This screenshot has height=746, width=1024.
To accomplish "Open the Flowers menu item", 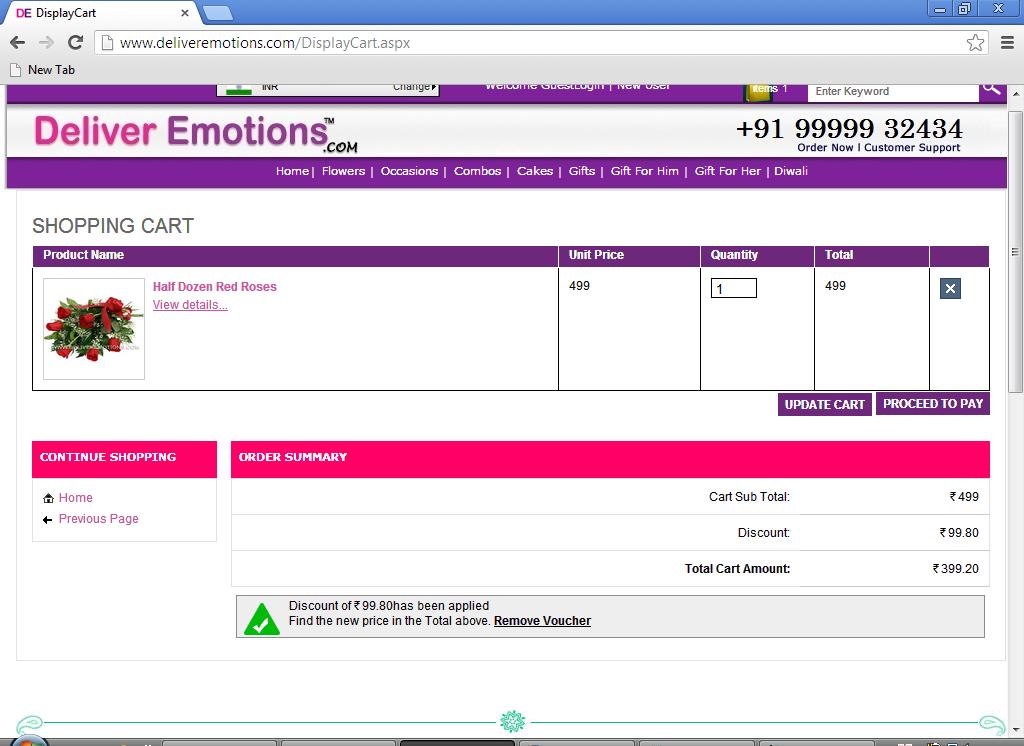I will [x=343, y=171].
